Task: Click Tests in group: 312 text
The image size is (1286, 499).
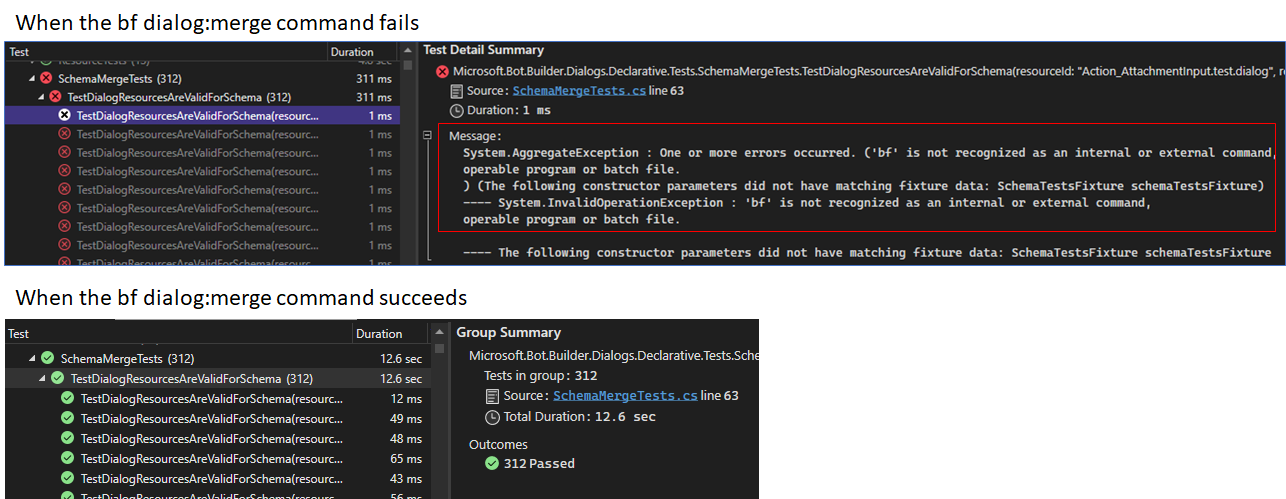Action: pyautogui.click(x=541, y=375)
